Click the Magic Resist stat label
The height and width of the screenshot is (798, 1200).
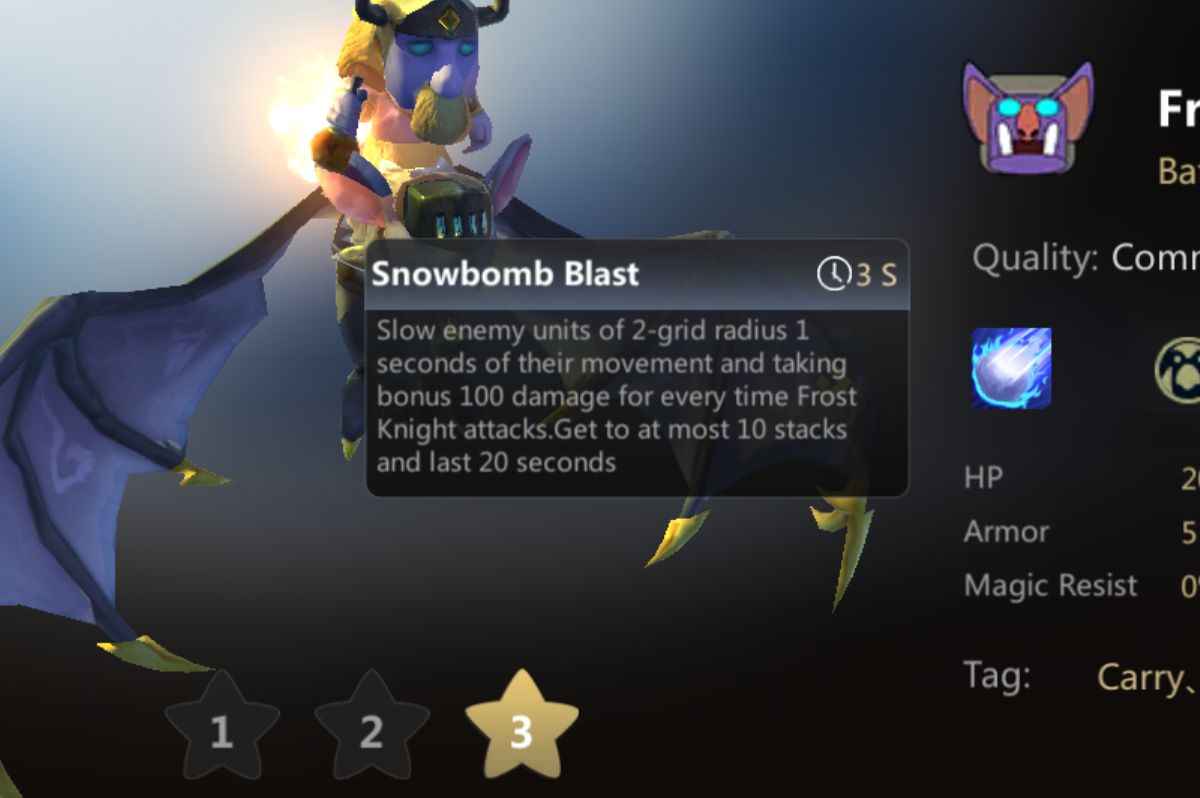pyautogui.click(x=1051, y=585)
